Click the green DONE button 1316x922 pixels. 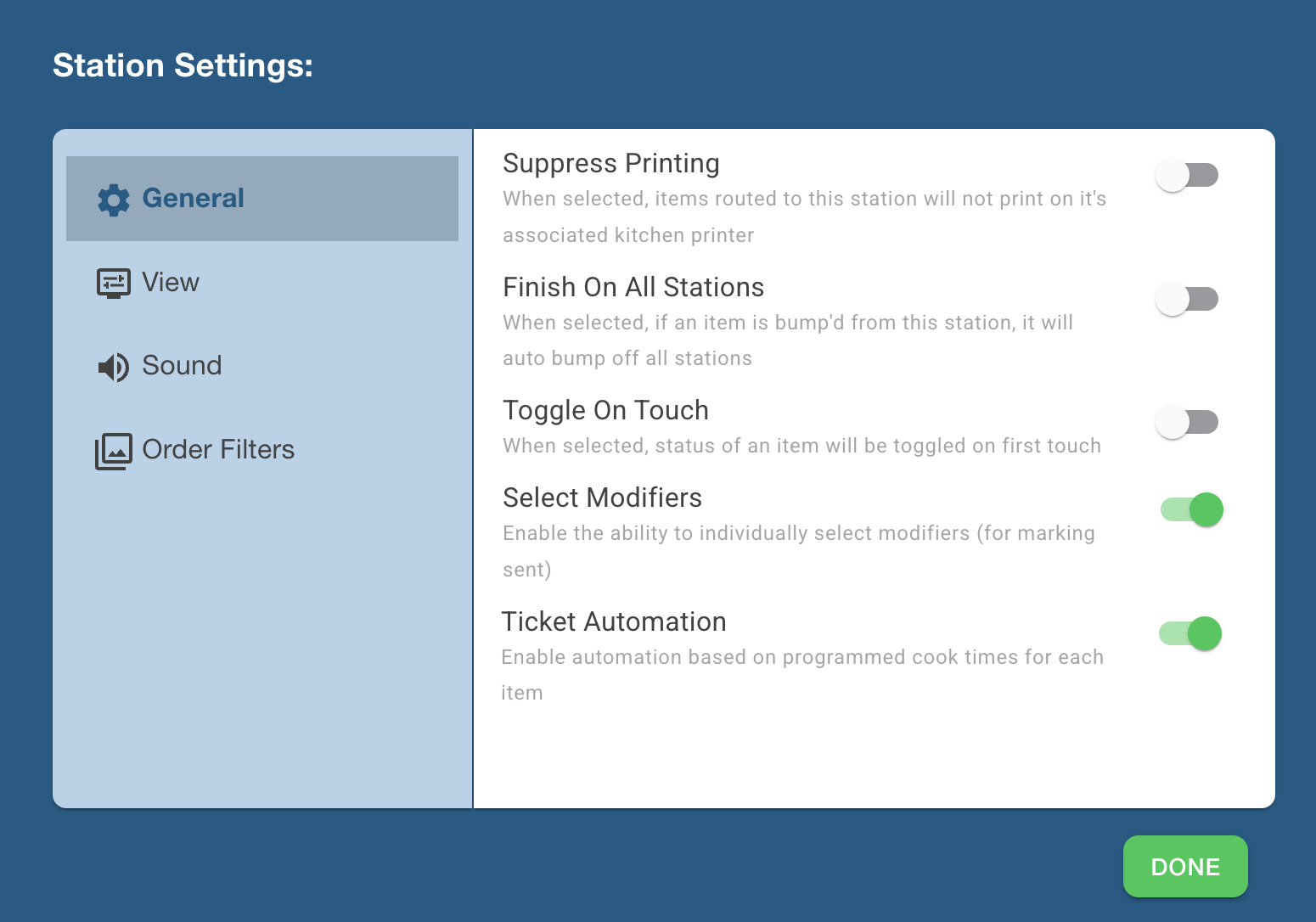point(1185,866)
